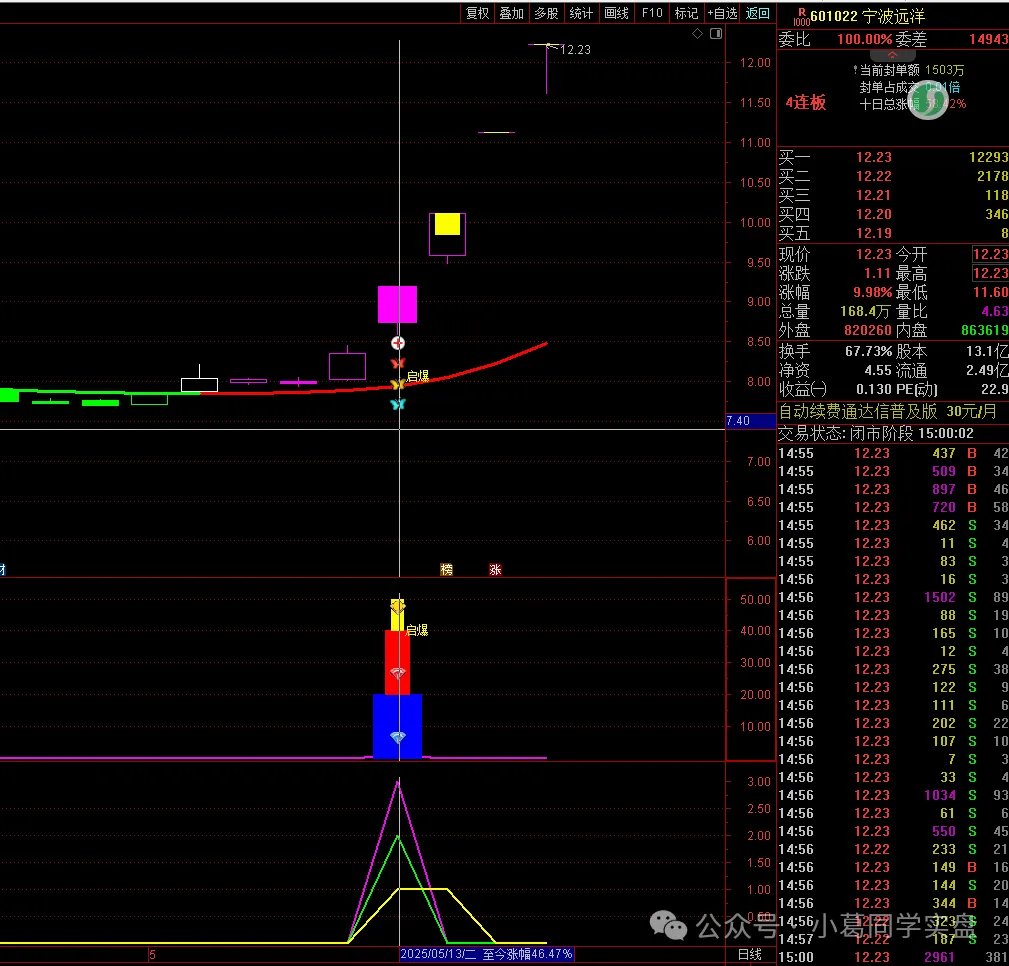The width and height of the screenshot is (1009, 966).
Task: Click the 榜 badge under the chart
Action: (447, 570)
